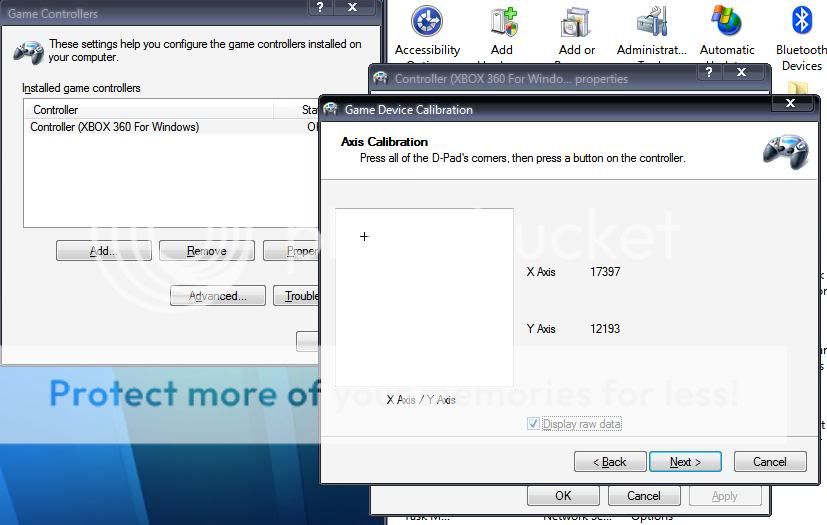Click the disabled Apply button in properties window
827x525 pixels.
(725, 495)
